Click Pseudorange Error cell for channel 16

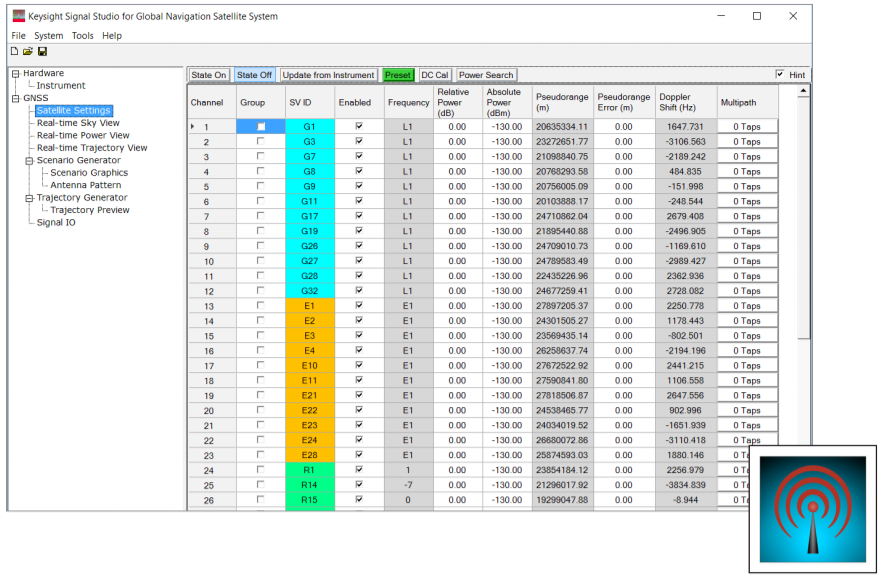pos(624,350)
